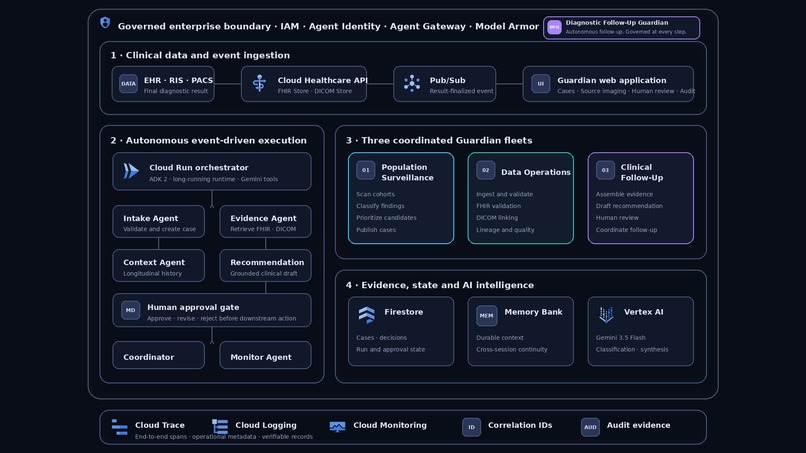The image size is (806, 453).
Task: Click the Vertex AI logo icon
Action: pyautogui.click(x=606, y=315)
